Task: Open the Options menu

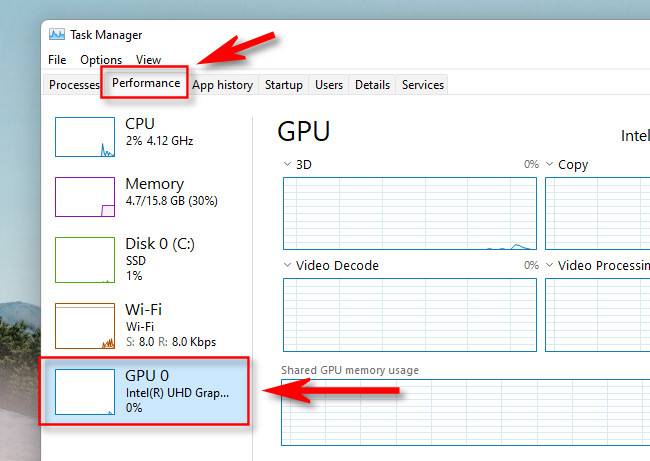Action: point(101,60)
